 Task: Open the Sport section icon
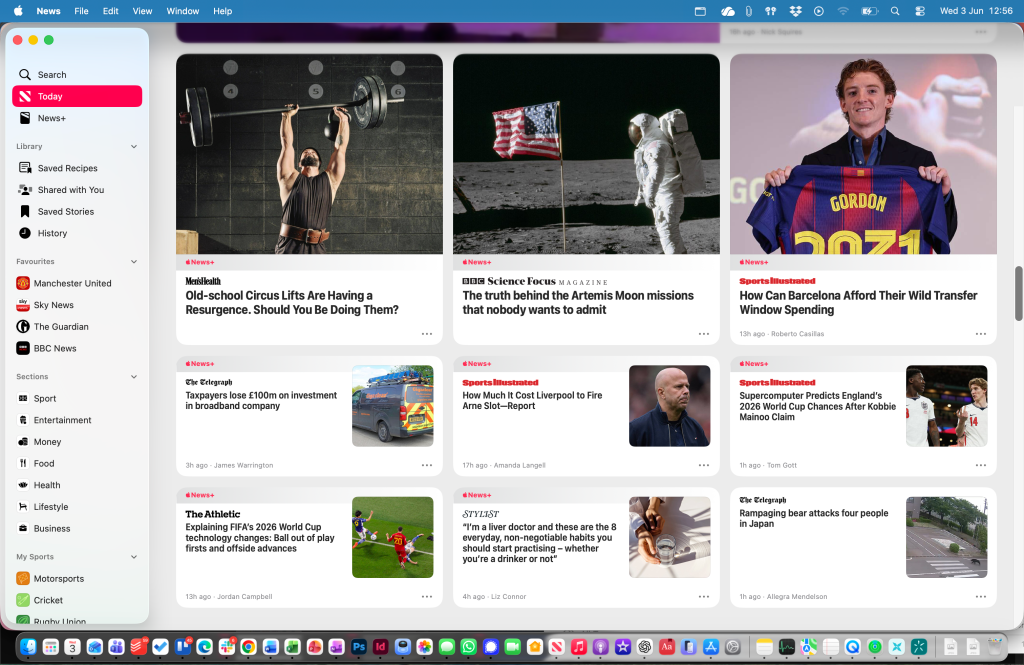(x=23, y=398)
